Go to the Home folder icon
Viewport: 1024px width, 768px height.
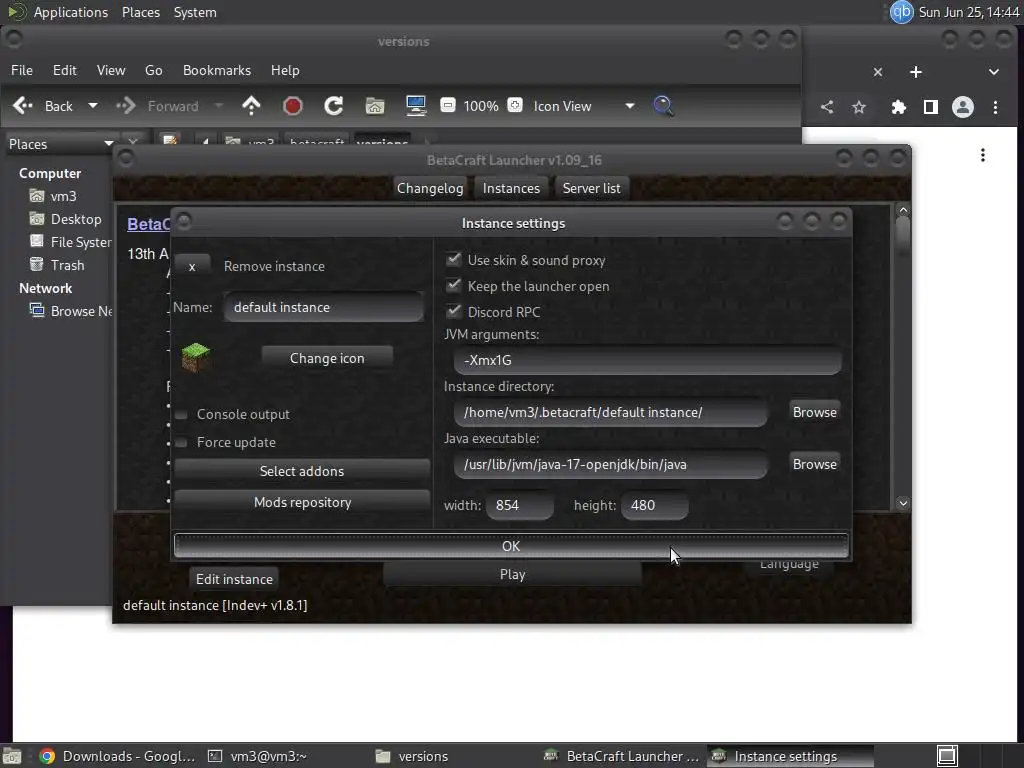click(x=375, y=106)
